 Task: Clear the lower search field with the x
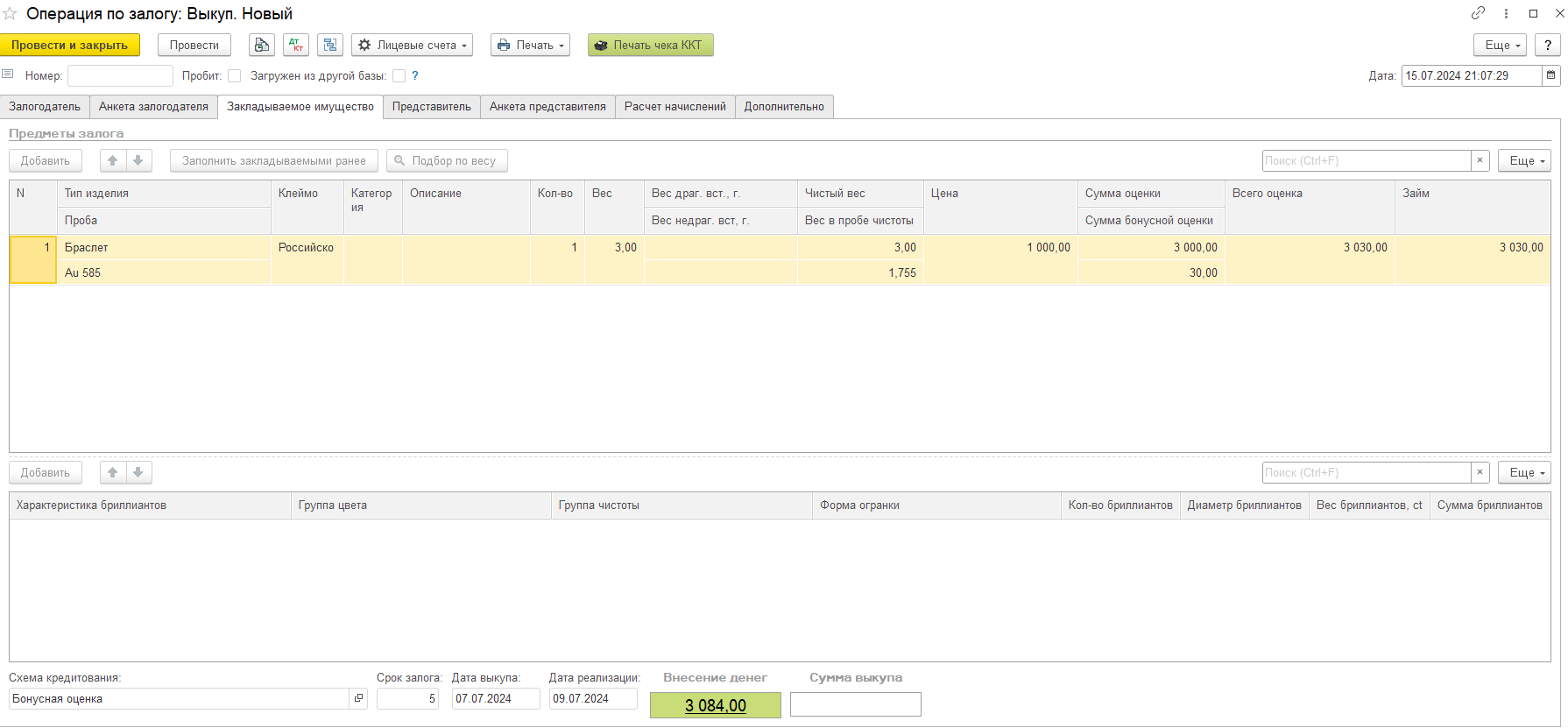coord(1480,472)
